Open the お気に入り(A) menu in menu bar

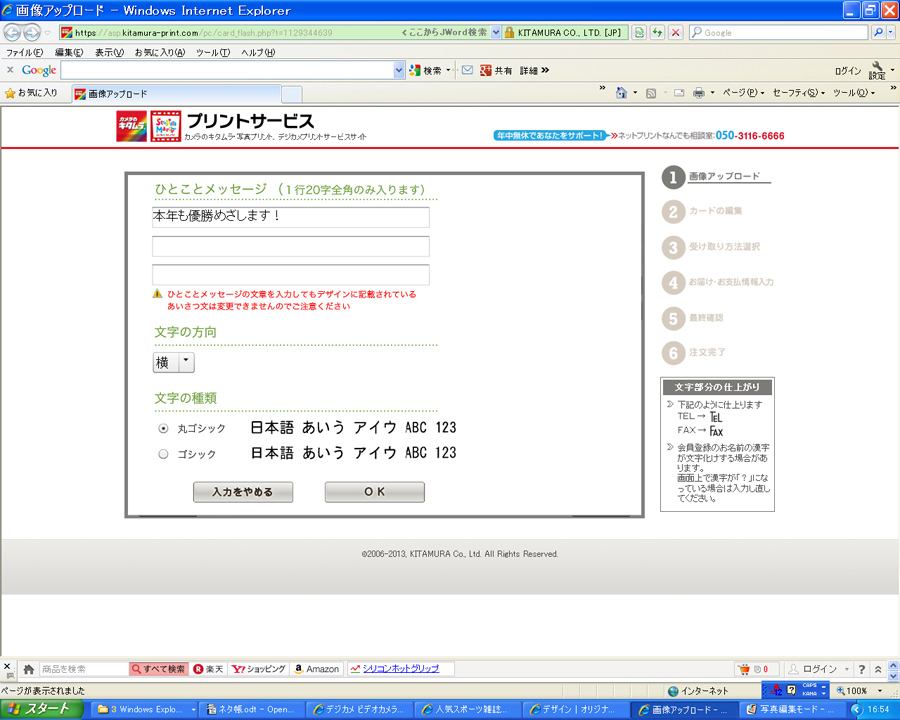click(160, 52)
